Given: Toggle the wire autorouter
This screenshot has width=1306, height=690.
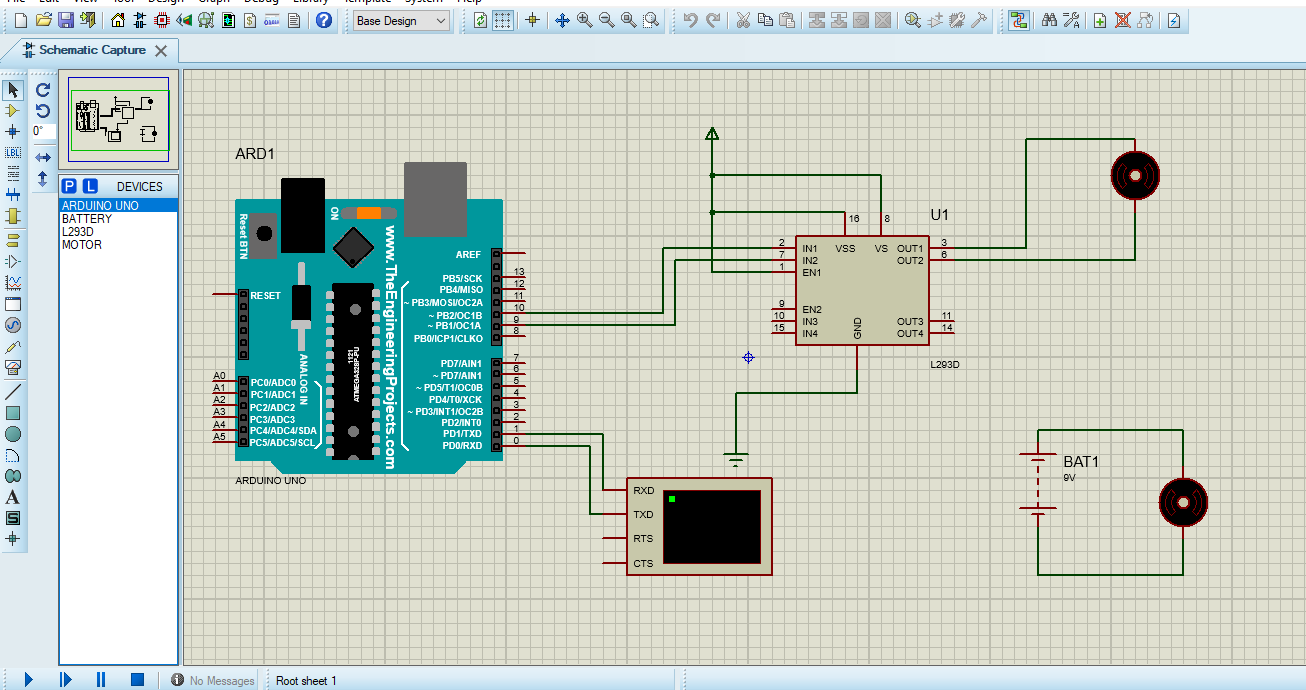Looking at the screenshot, I should point(1018,20).
